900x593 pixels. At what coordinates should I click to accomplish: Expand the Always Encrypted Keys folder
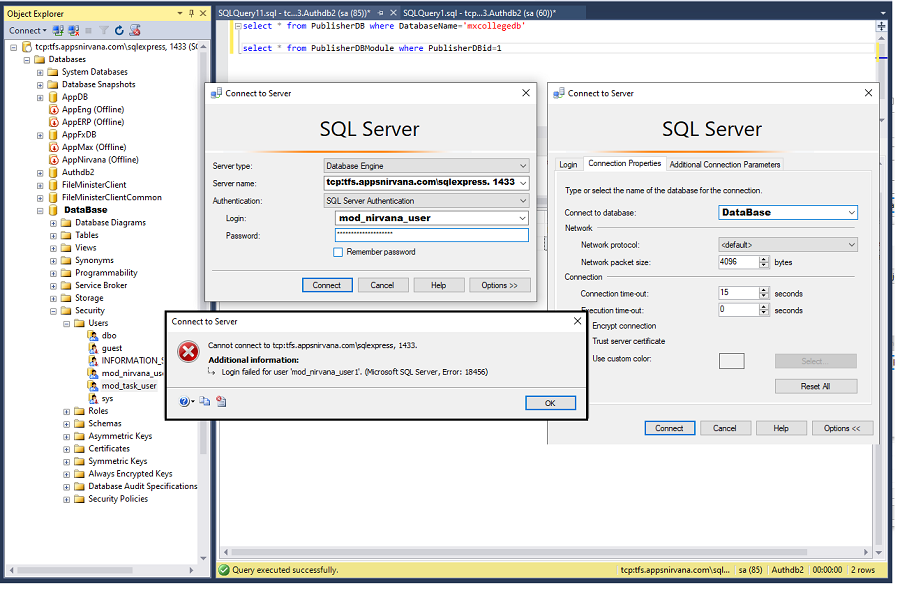[x=67, y=475]
